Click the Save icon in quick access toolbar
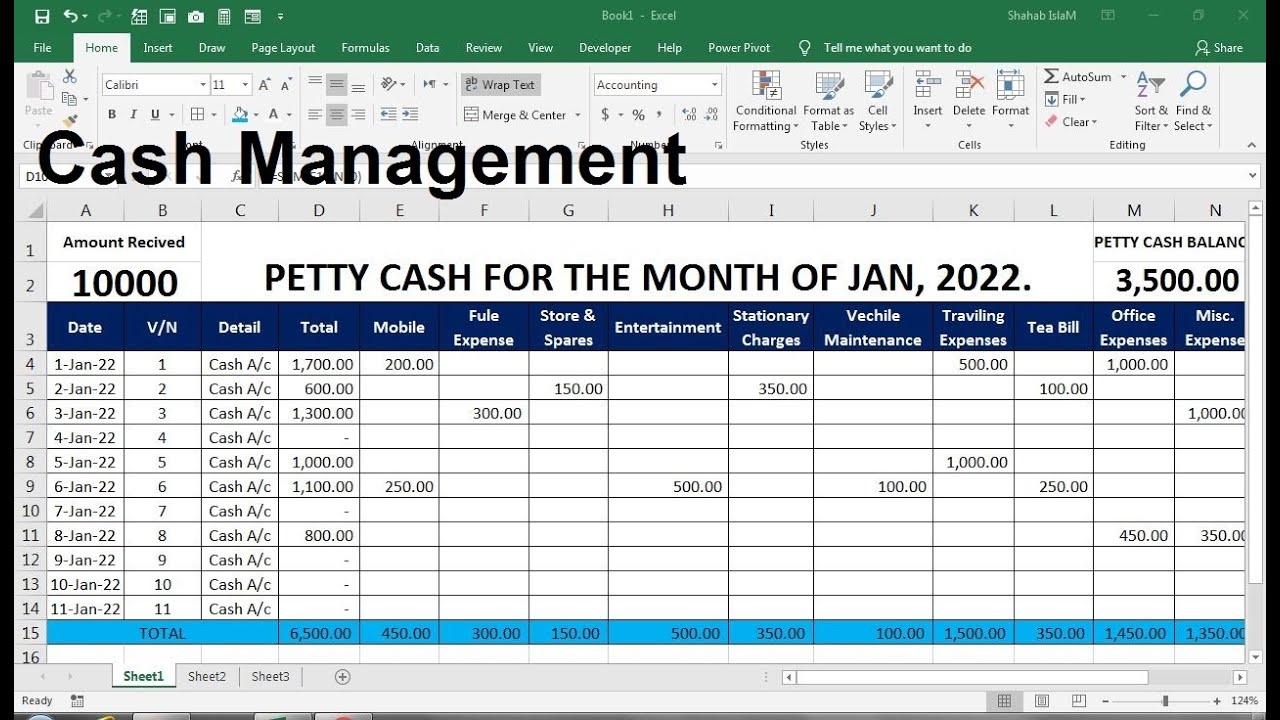This screenshot has width=1280, height=720. (x=42, y=16)
